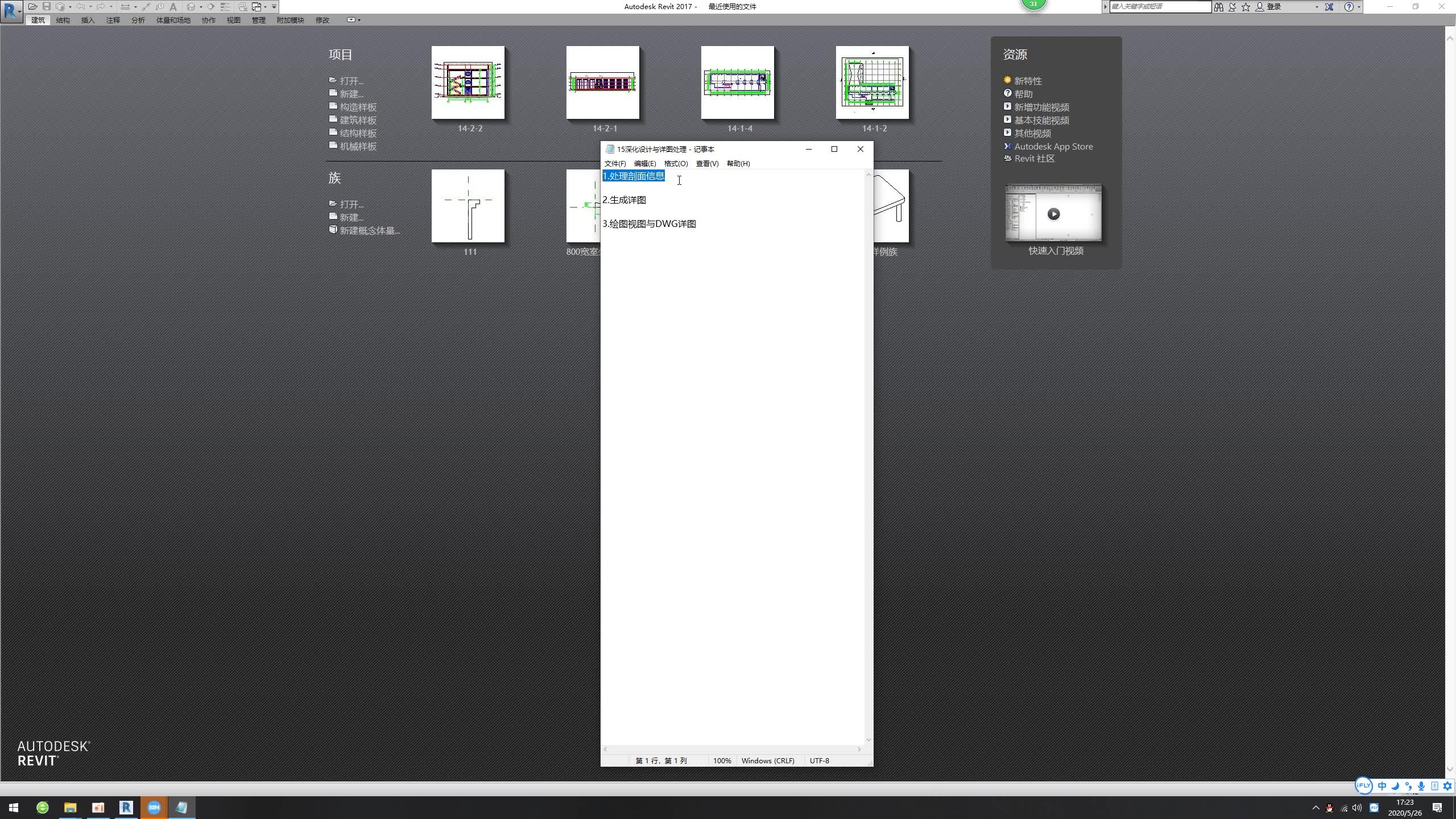Image resolution: width=1456 pixels, height=819 pixels.
Task: Click the 100% zoom indicator in Notepad status bar
Action: 721,760
